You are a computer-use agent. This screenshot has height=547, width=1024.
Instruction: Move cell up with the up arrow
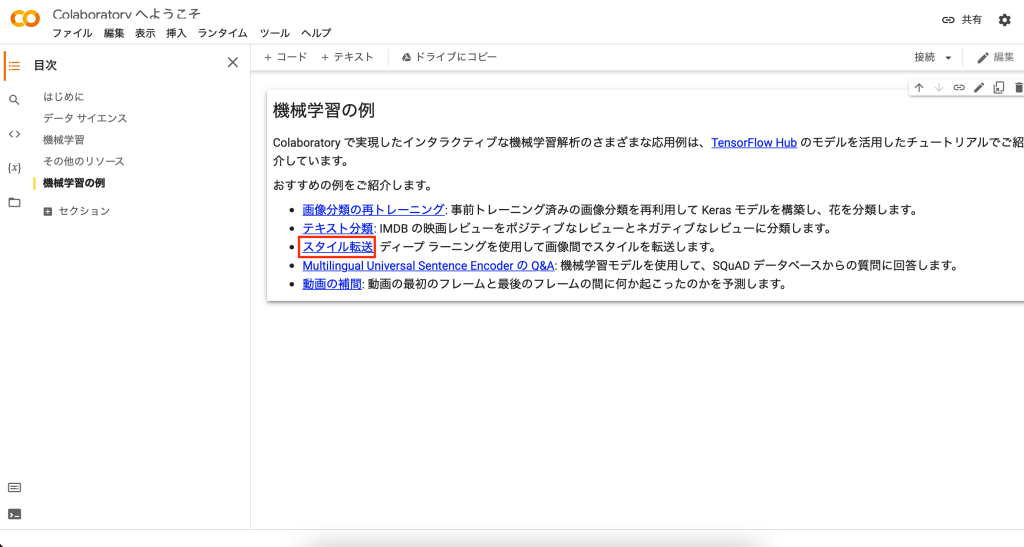pos(919,88)
